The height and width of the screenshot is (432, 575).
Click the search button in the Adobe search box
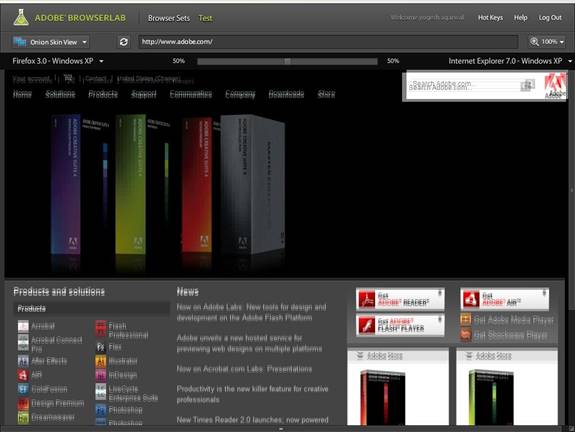(527, 85)
